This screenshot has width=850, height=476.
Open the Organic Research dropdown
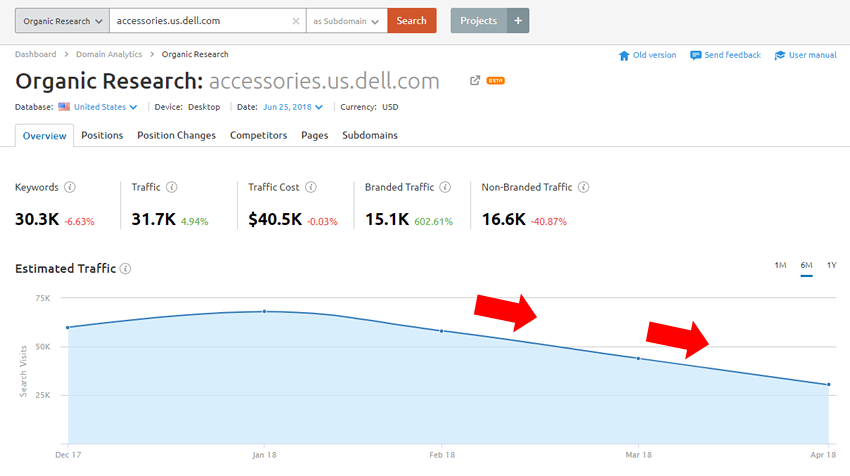60,20
